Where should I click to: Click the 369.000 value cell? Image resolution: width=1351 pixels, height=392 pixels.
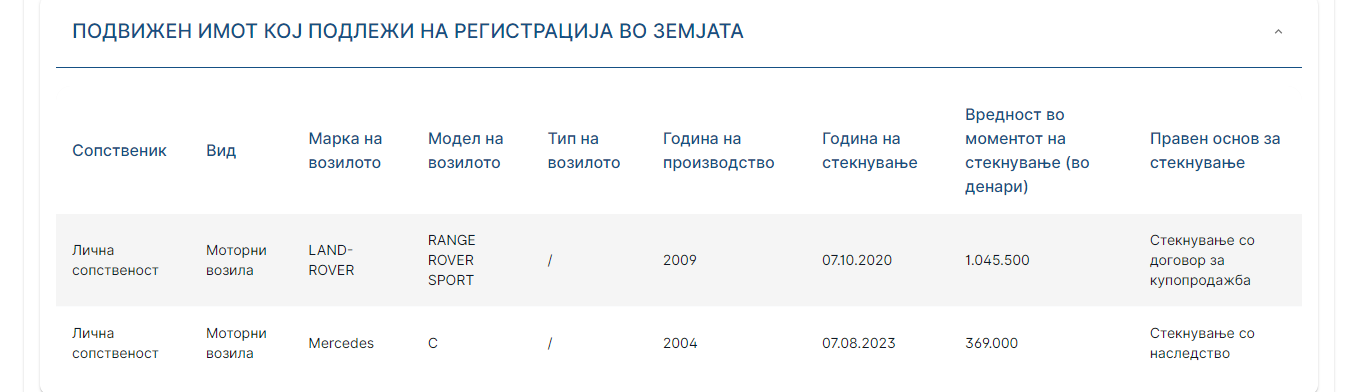tap(992, 343)
